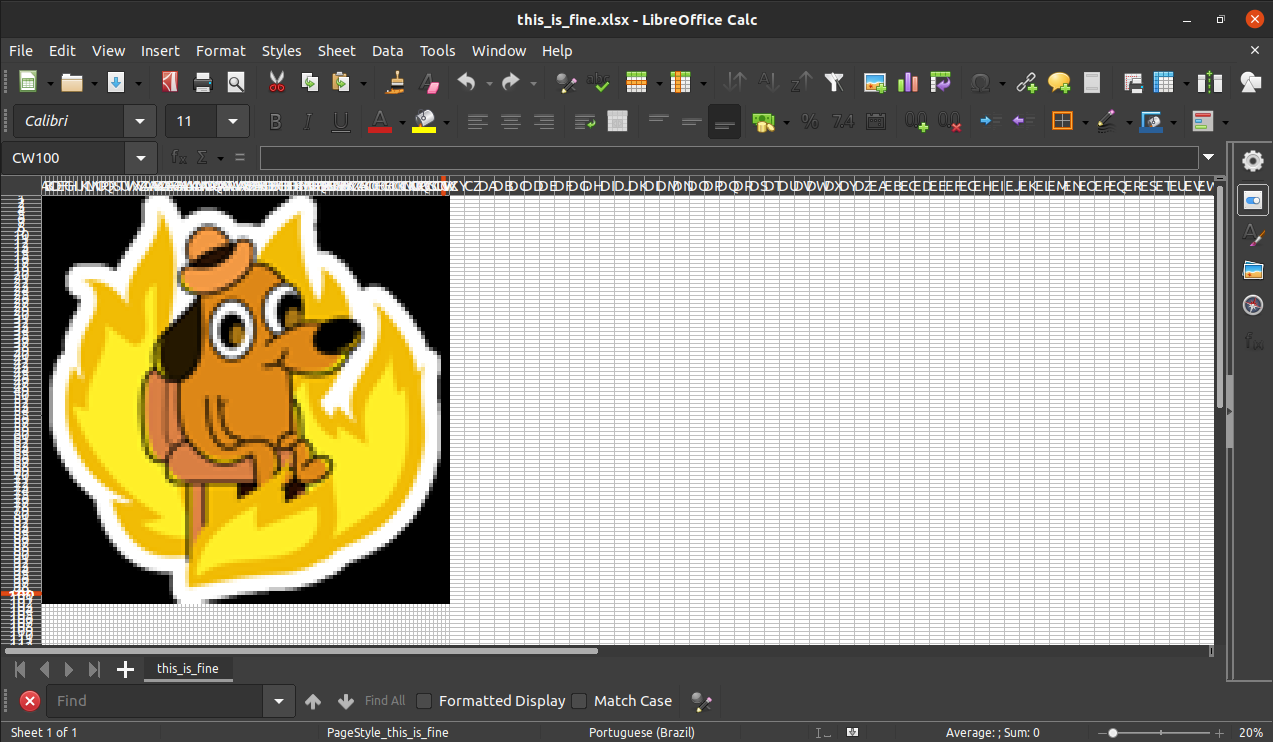Click the Redo arrow icon

(x=511, y=82)
